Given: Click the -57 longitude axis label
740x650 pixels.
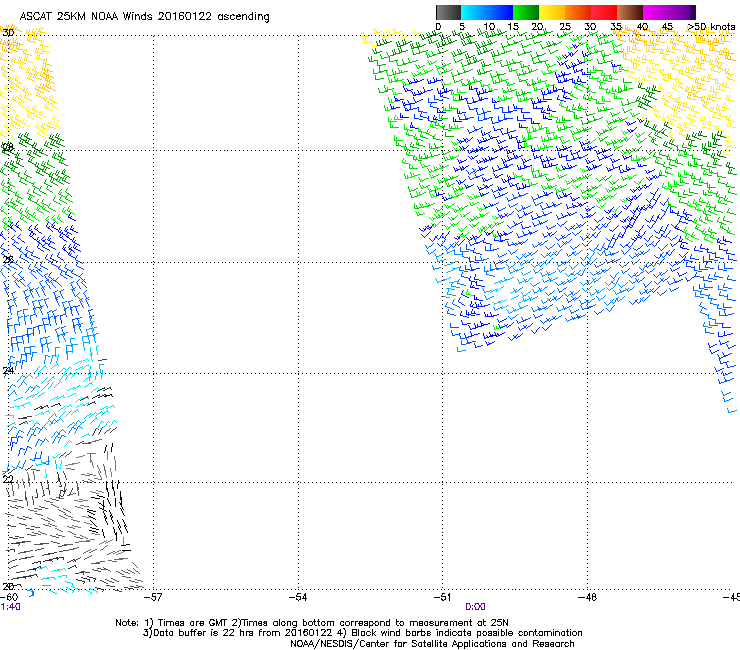Looking at the screenshot, I should 153,597.
